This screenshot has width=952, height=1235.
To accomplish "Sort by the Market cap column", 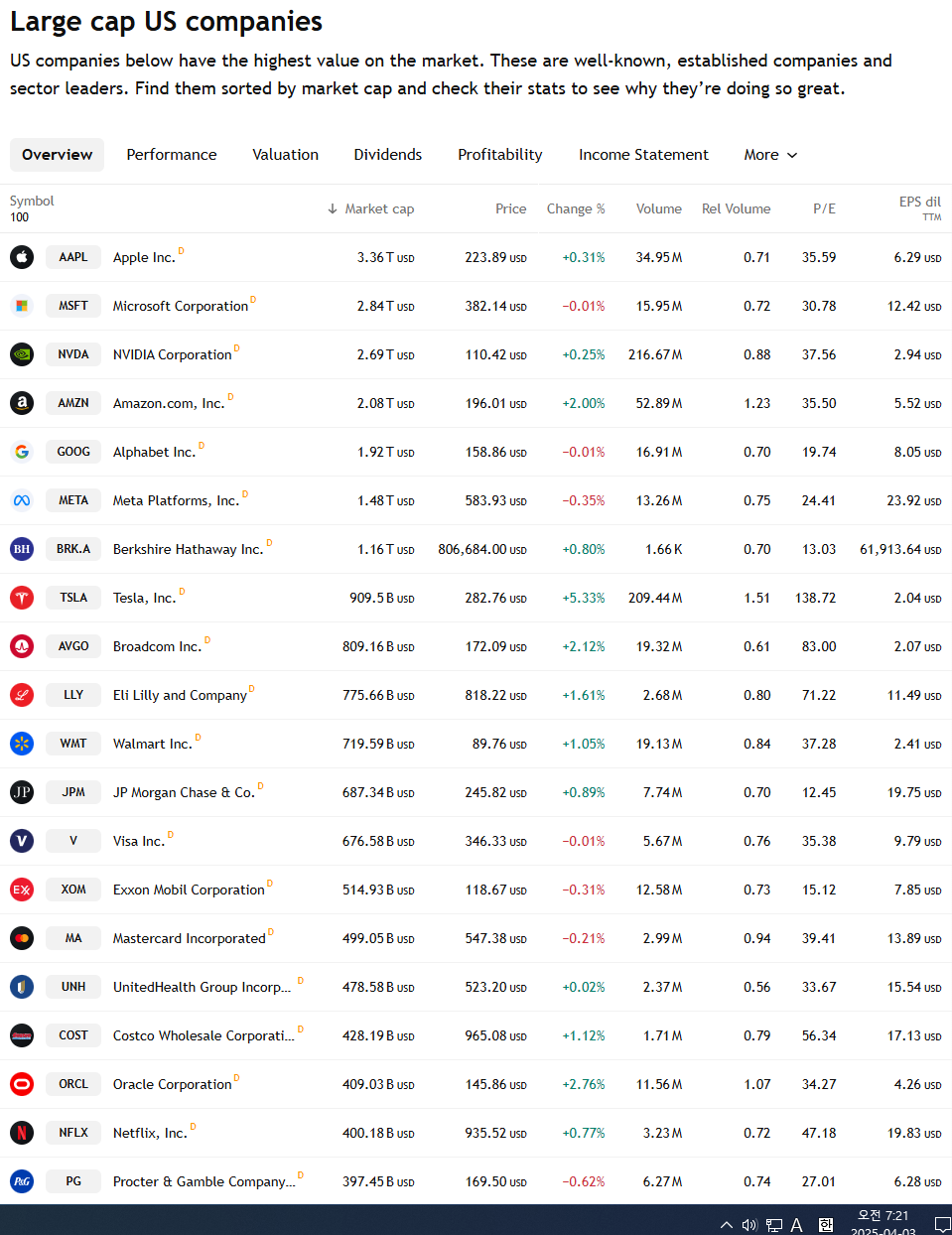I will point(370,208).
